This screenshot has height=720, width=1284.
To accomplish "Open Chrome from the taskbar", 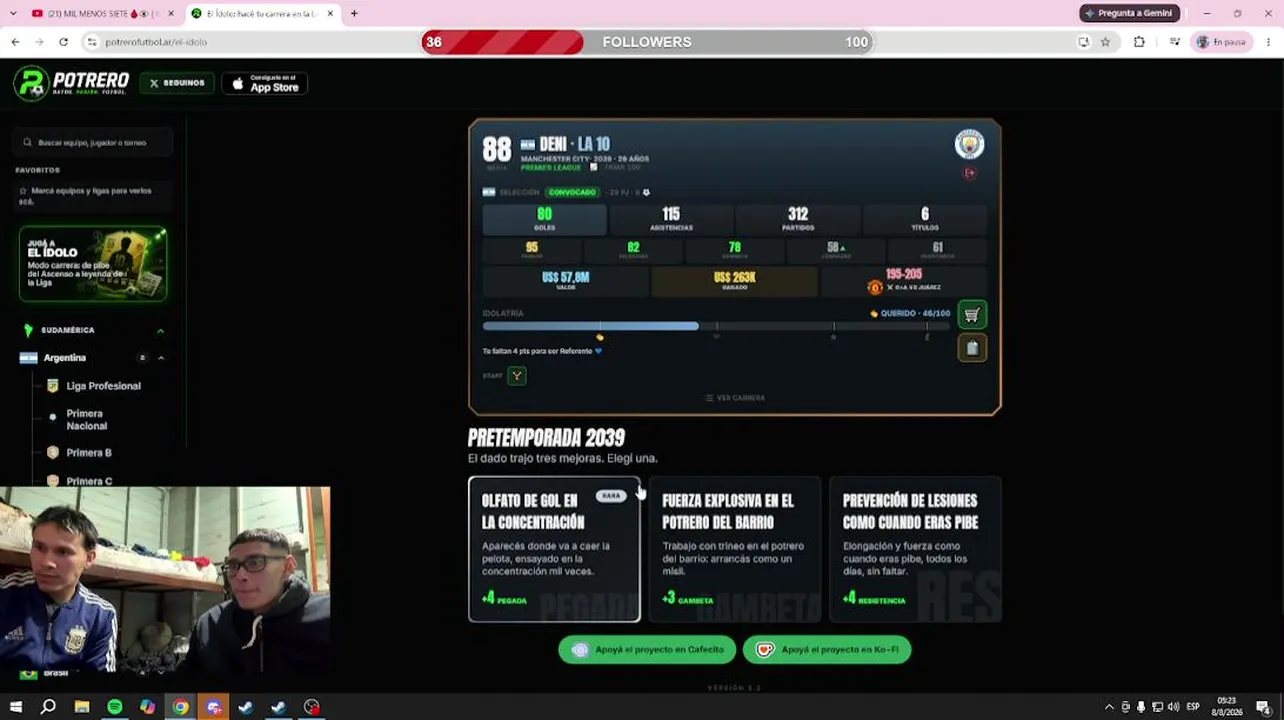I will [x=180, y=707].
